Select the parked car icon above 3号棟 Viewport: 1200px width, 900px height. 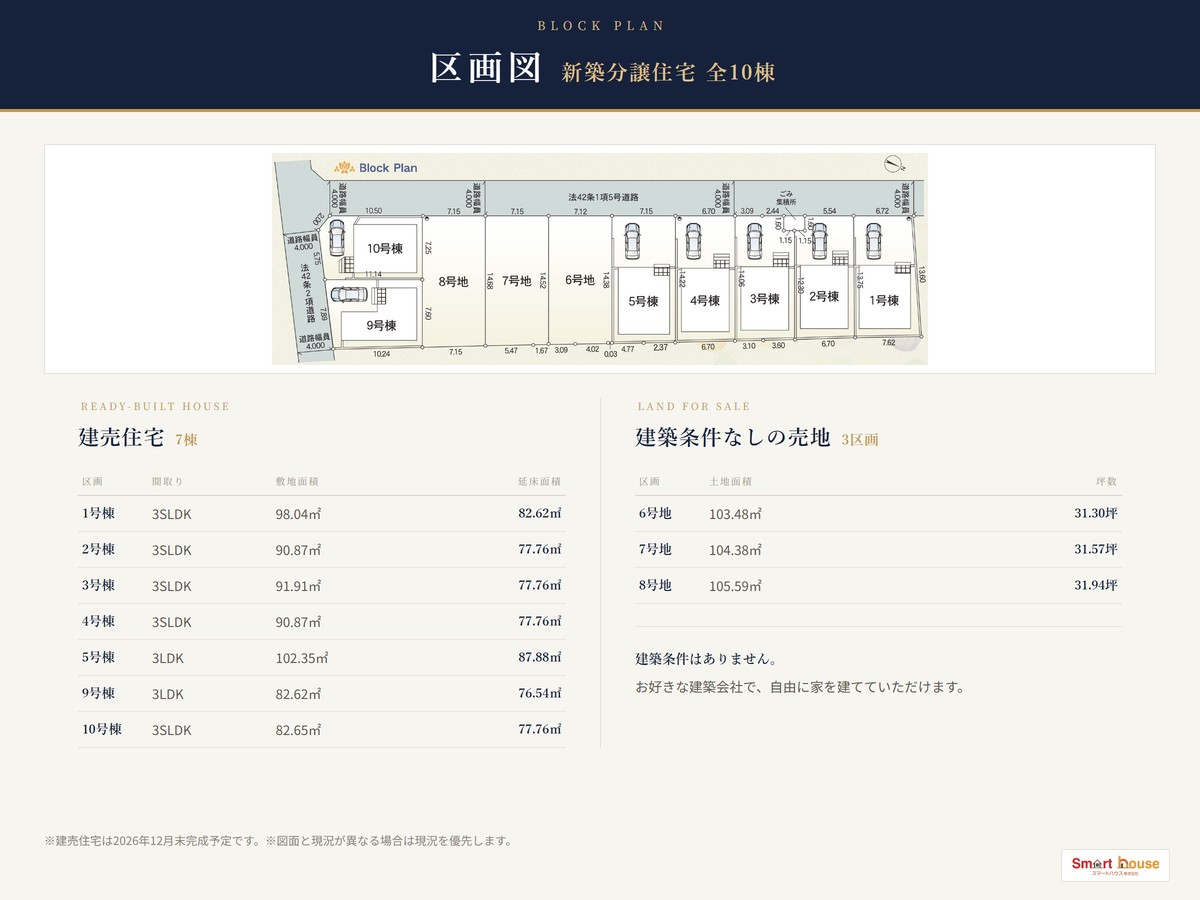754,241
